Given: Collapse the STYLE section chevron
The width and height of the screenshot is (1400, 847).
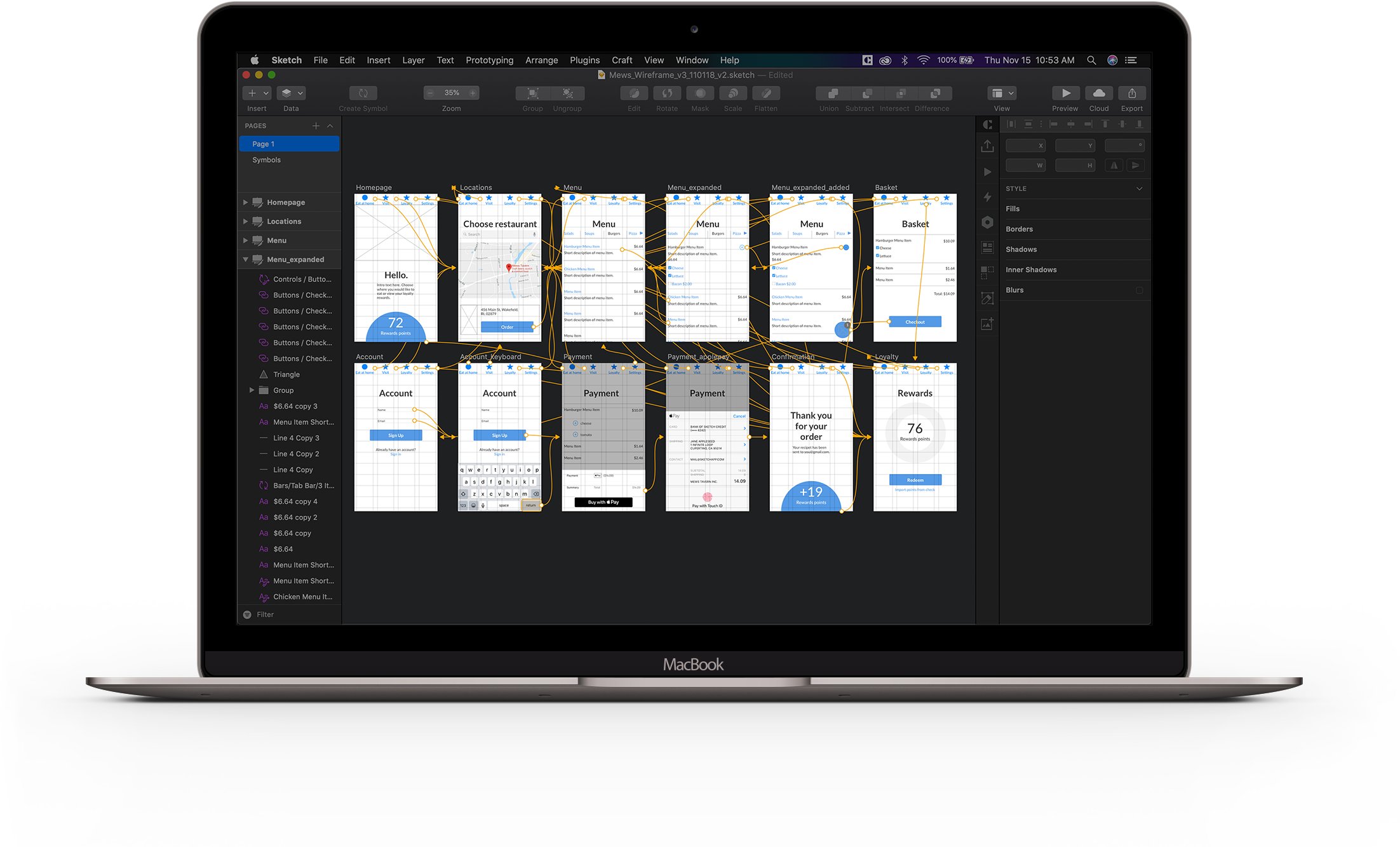Looking at the screenshot, I should click(1140, 189).
